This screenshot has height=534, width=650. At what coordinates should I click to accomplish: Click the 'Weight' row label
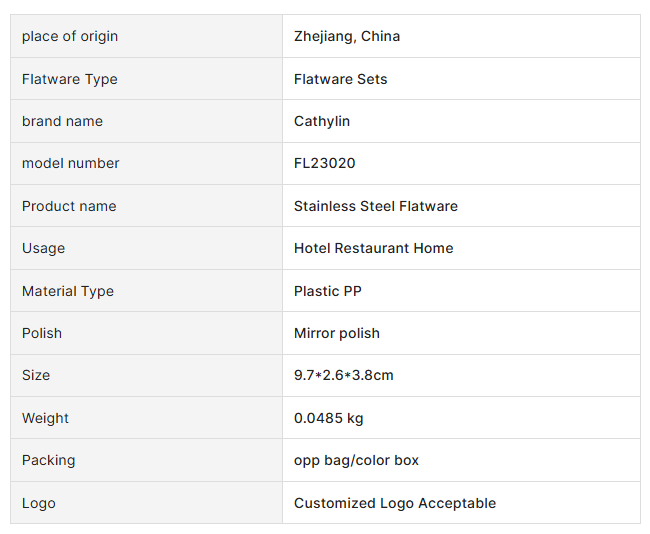pyautogui.click(x=46, y=418)
